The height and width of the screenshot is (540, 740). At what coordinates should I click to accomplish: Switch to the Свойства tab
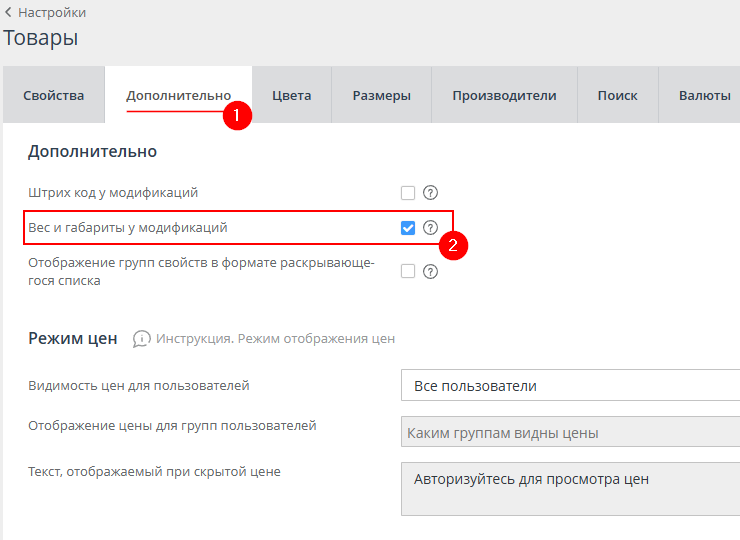(x=54, y=96)
